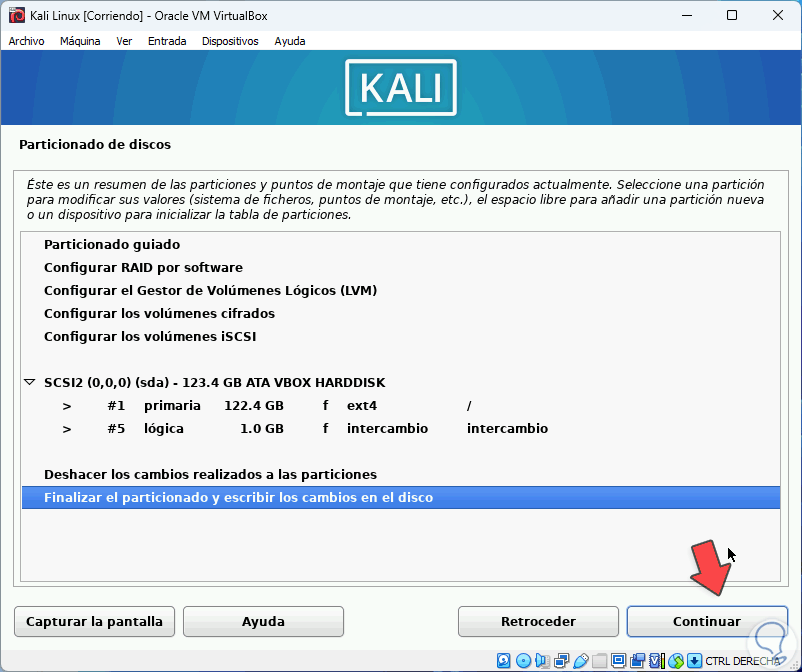Image resolution: width=802 pixels, height=672 pixels.
Task: Click the virtualization CPU status icon
Action: pos(657,661)
